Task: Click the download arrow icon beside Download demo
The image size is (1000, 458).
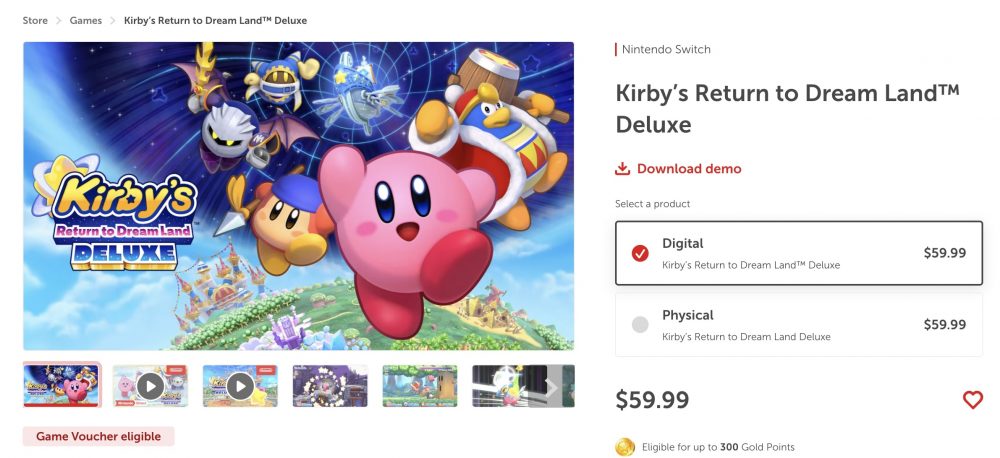Action: [x=623, y=169]
